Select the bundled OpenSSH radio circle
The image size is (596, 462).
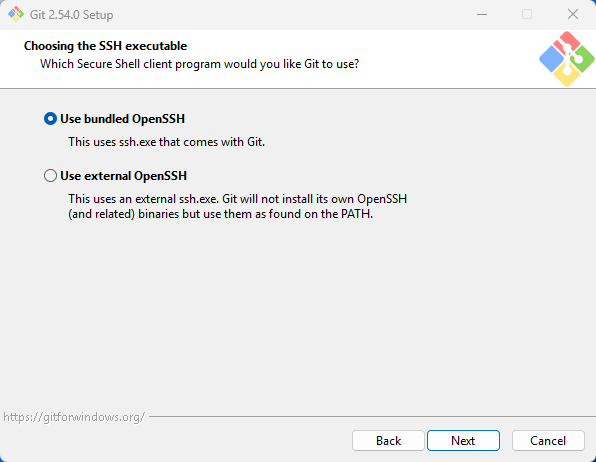pos(50,119)
